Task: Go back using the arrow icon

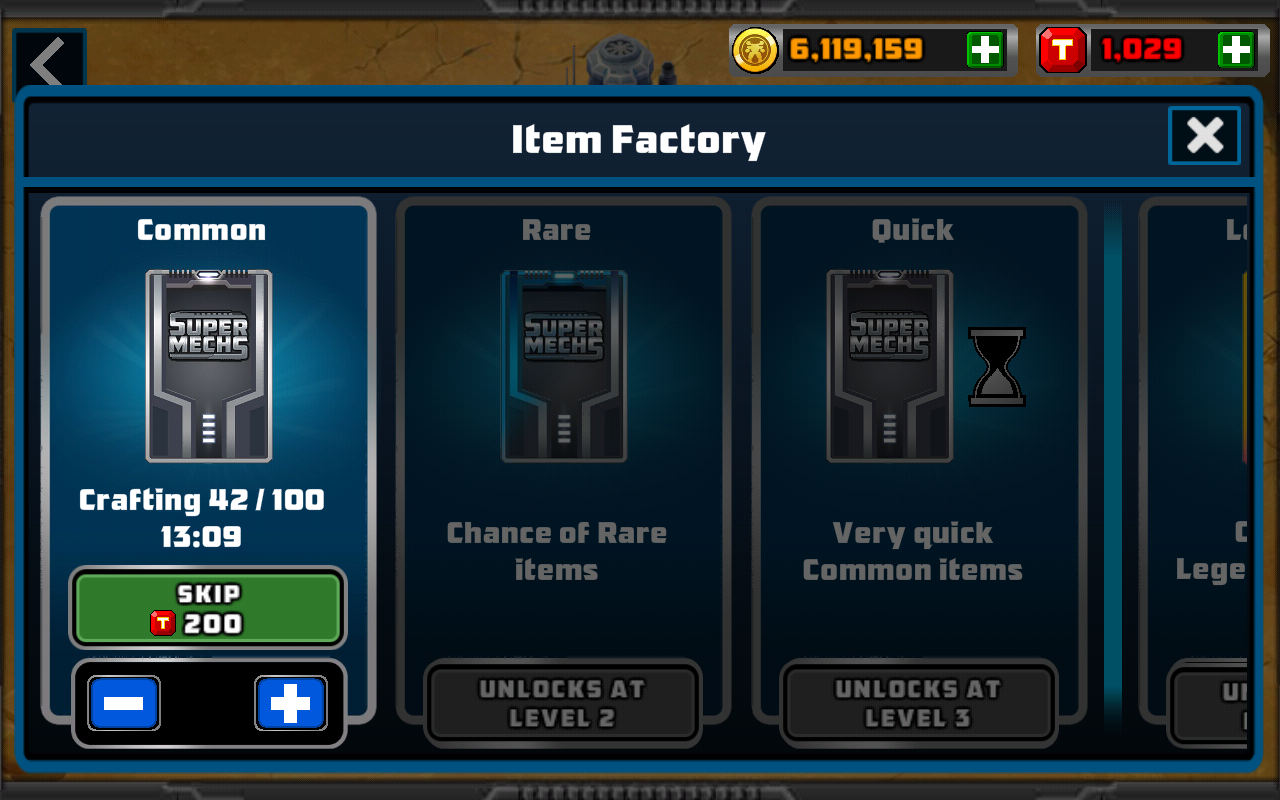Action: (x=49, y=64)
